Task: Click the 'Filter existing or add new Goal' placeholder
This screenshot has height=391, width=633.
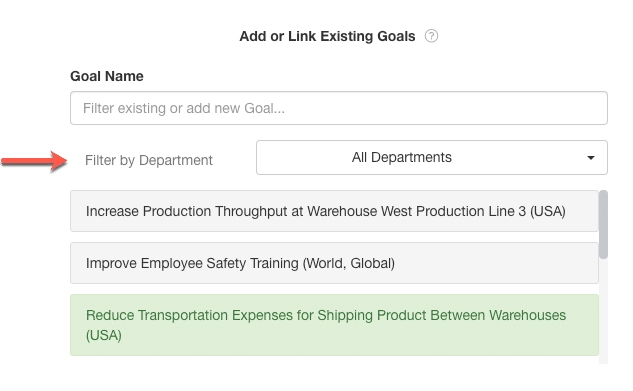Action: coord(184,108)
